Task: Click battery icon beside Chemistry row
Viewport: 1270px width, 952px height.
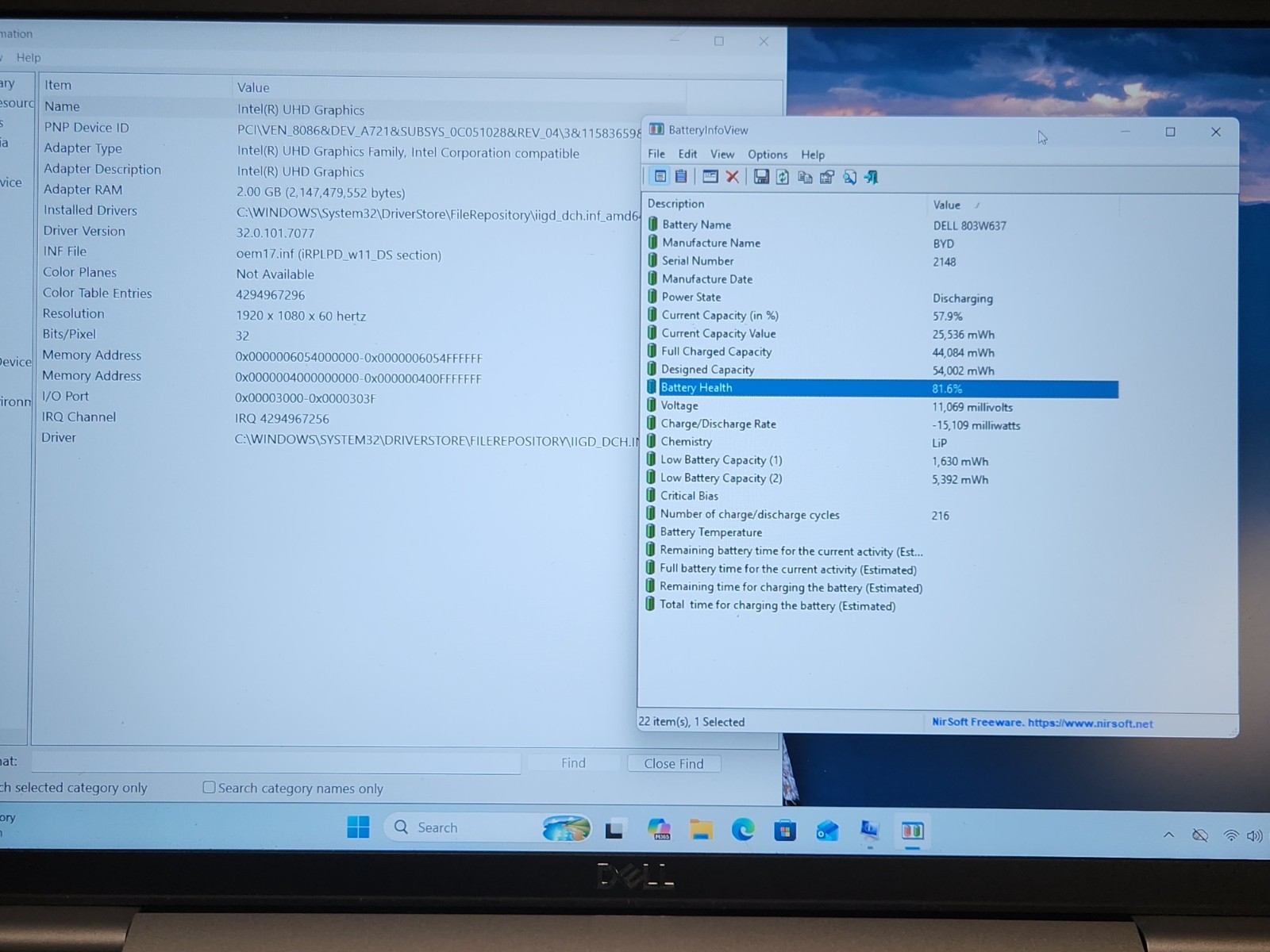Action: tap(652, 441)
